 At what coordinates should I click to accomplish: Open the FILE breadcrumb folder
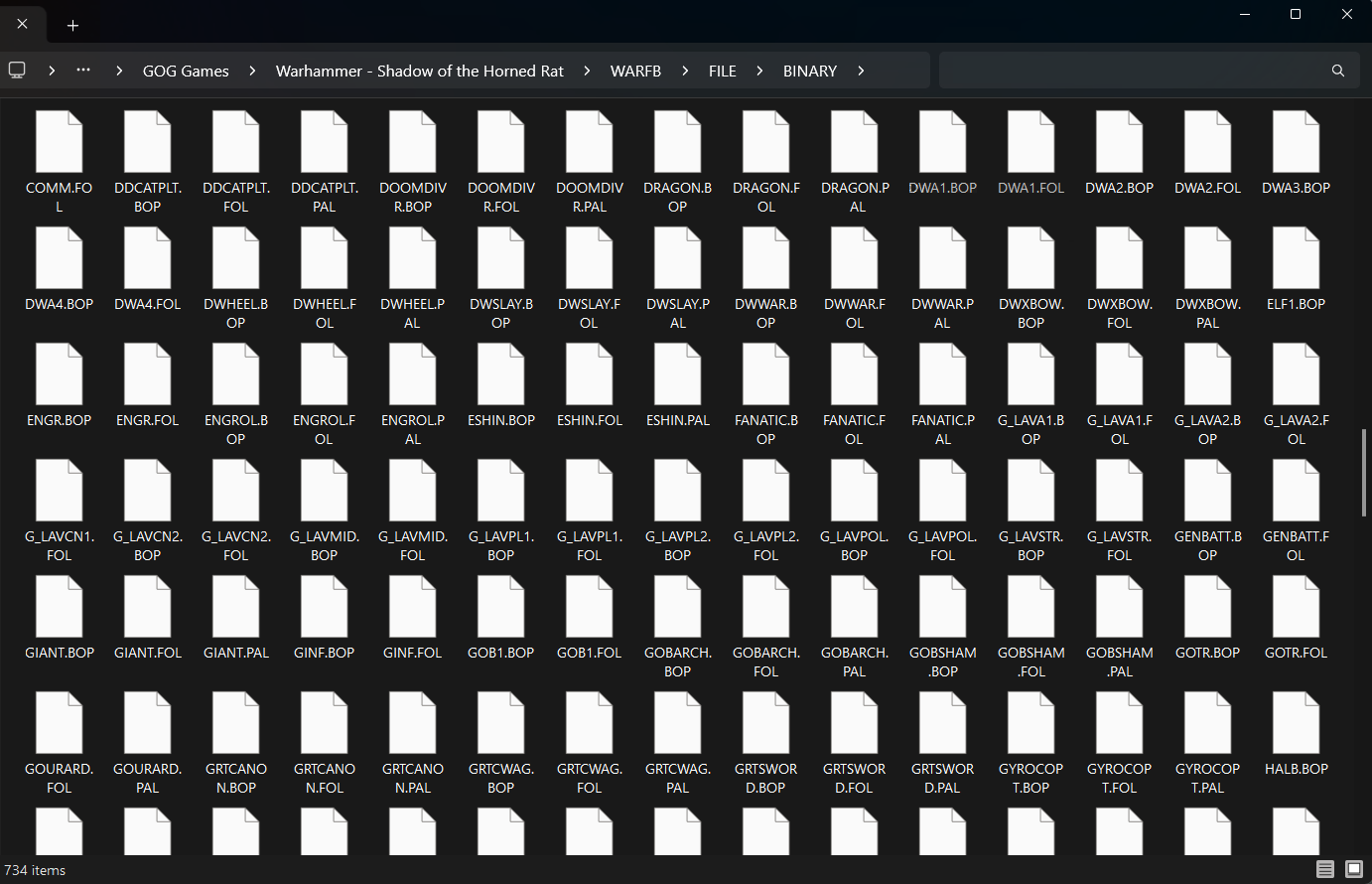pyautogui.click(x=723, y=71)
